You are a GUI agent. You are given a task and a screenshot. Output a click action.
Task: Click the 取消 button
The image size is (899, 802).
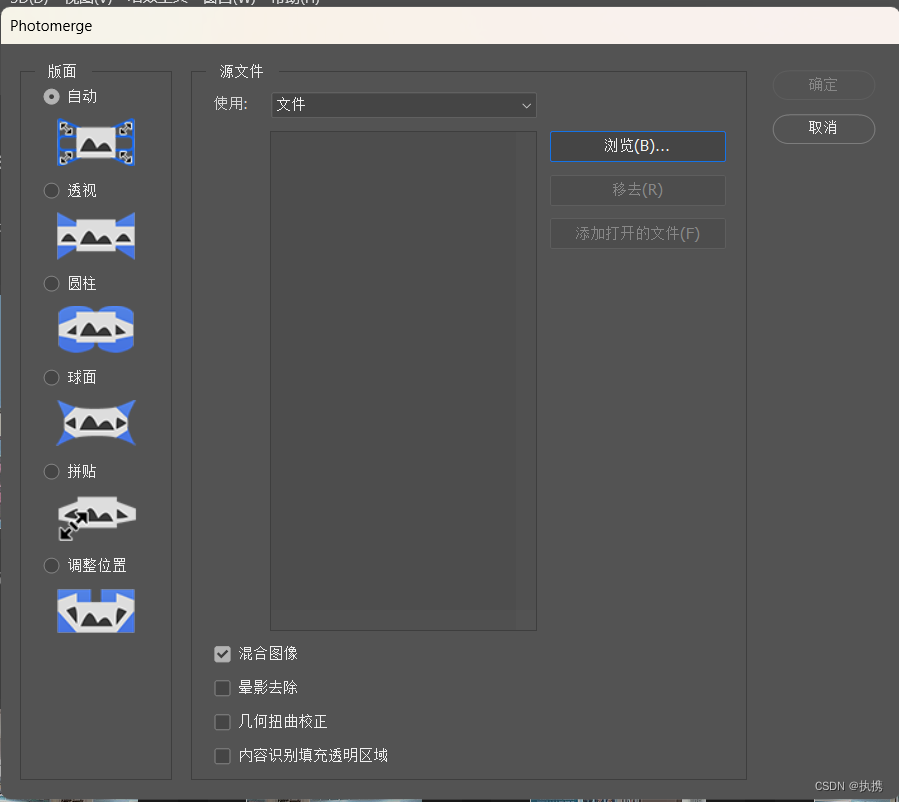tap(823, 128)
